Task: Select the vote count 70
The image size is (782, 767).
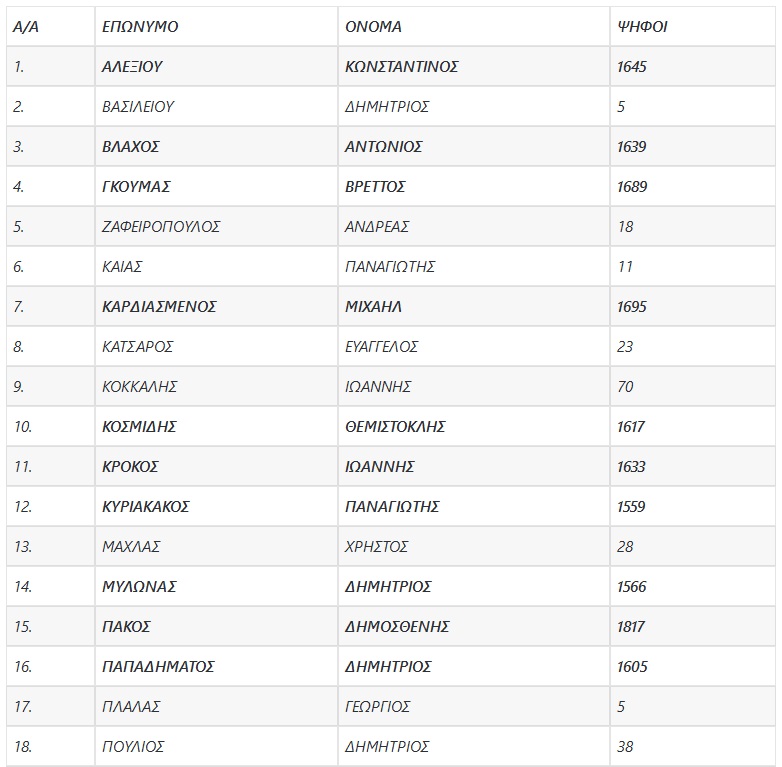Action: point(626,387)
